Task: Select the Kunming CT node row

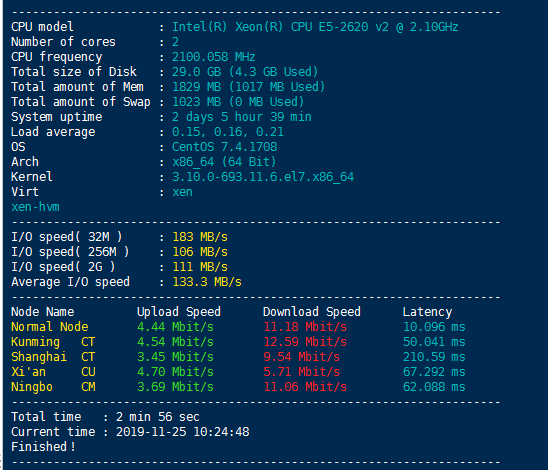Action: tap(238, 342)
